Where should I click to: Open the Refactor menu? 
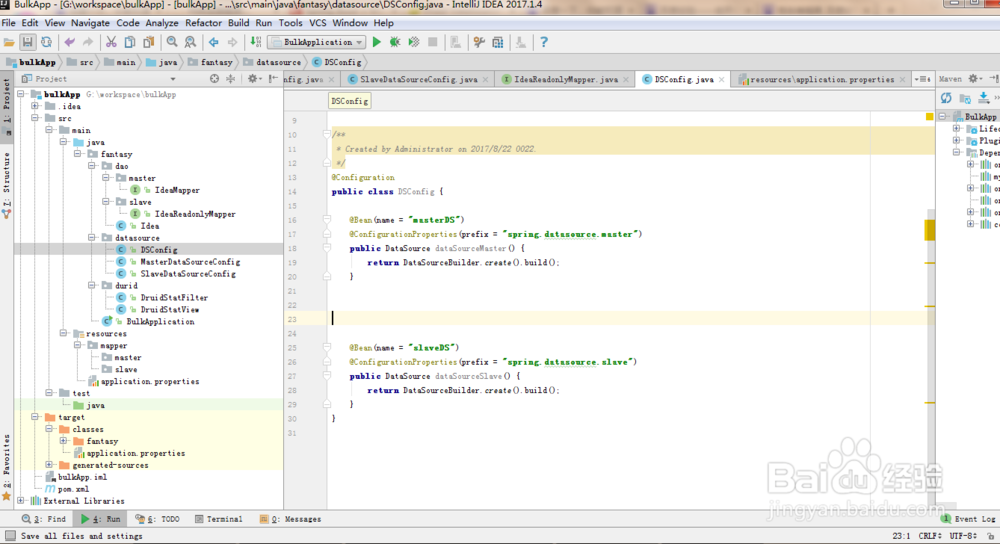[x=203, y=23]
